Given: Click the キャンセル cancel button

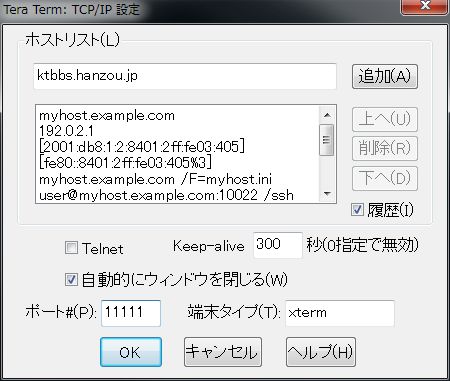Looking at the screenshot, I should pyautogui.click(x=223, y=352).
